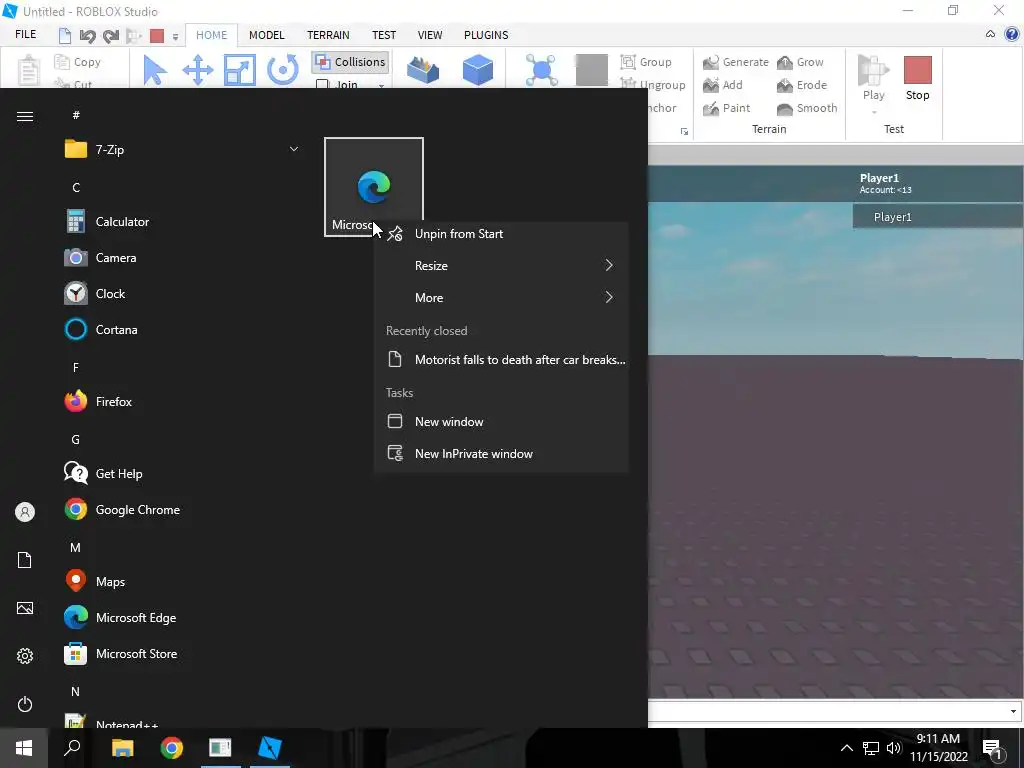This screenshot has height=768, width=1024.
Task: Switch to the MODEL ribbon tab
Action: coord(266,35)
